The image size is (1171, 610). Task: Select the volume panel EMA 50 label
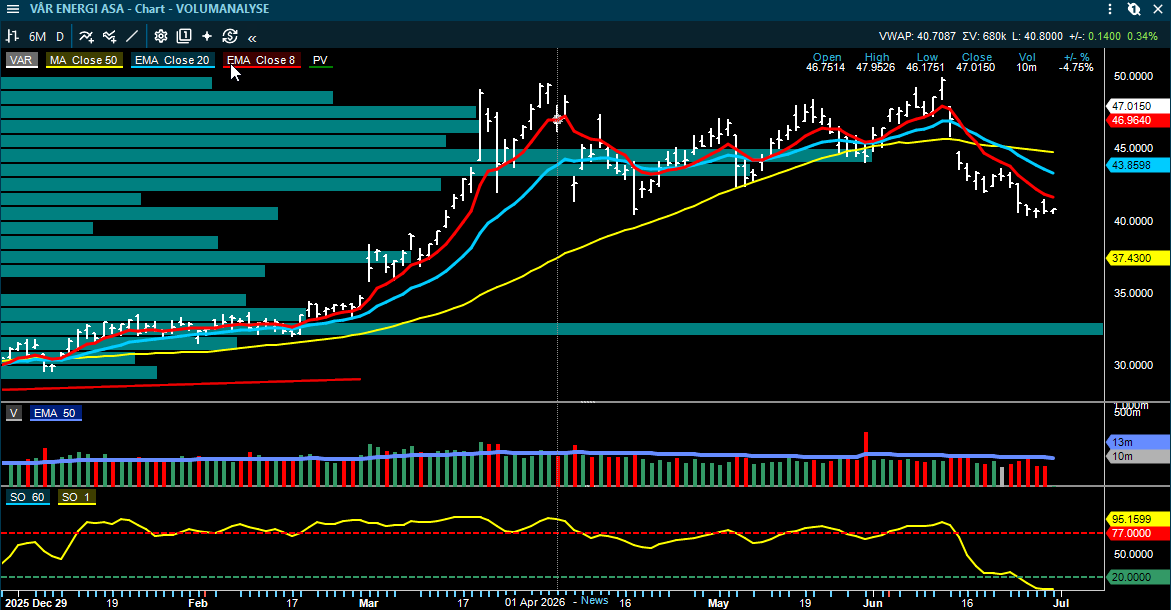click(x=55, y=413)
